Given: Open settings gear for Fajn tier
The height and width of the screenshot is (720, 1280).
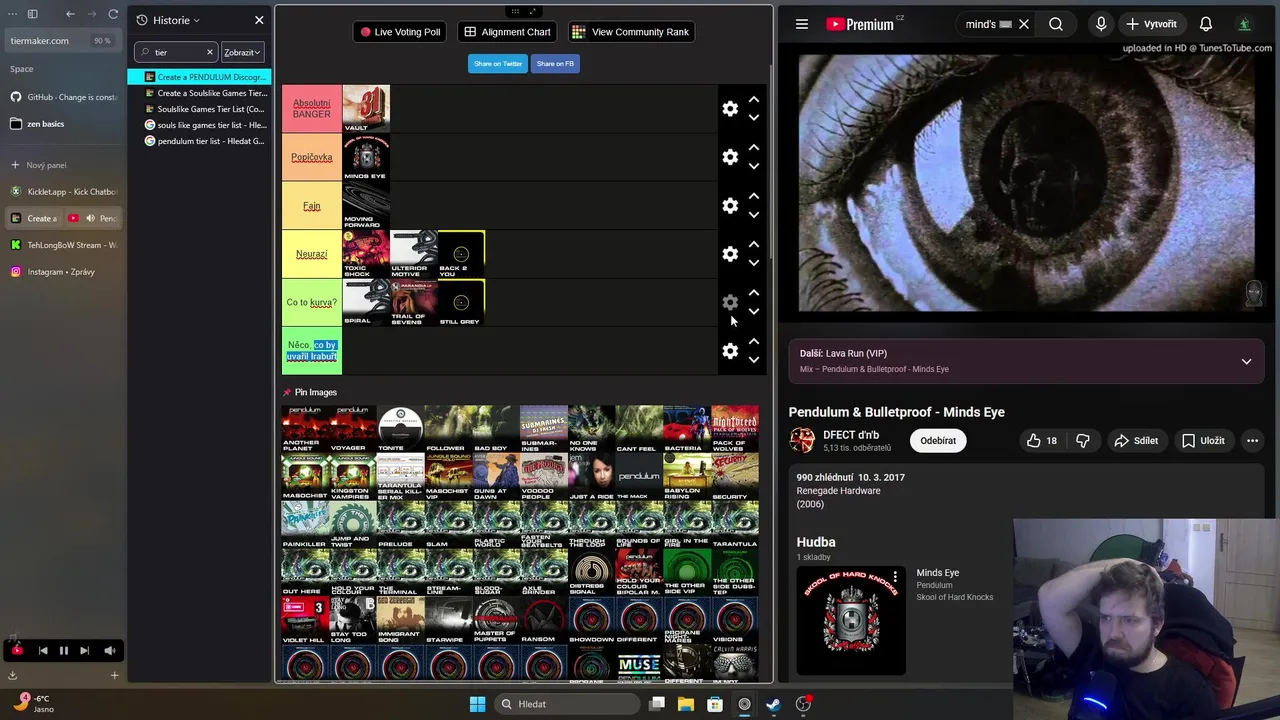Looking at the screenshot, I should (x=730, y=205).
